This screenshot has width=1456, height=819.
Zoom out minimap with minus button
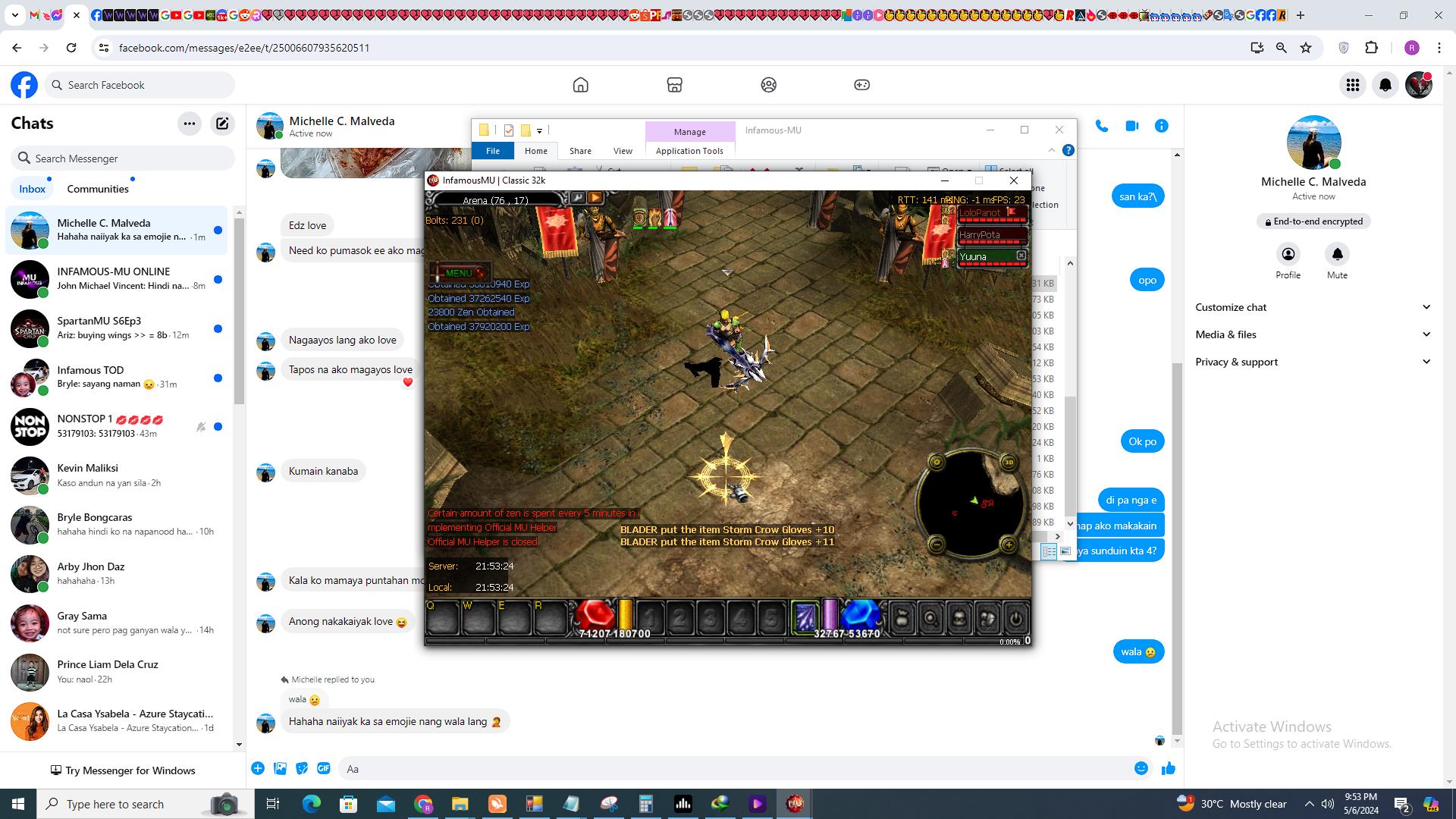click(937, 544)
